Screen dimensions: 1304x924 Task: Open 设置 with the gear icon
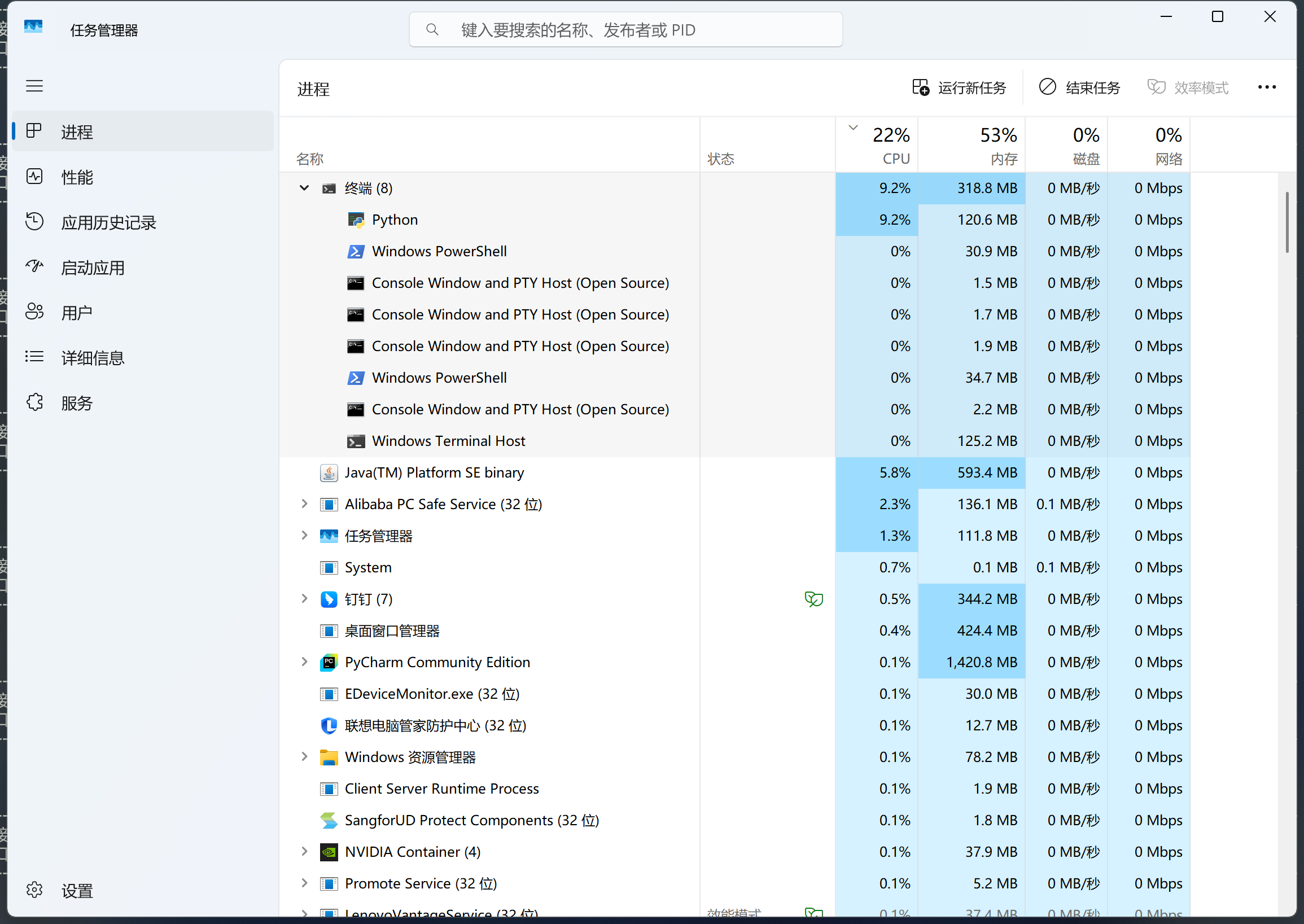pyautogui.click(x=34, y=890)
